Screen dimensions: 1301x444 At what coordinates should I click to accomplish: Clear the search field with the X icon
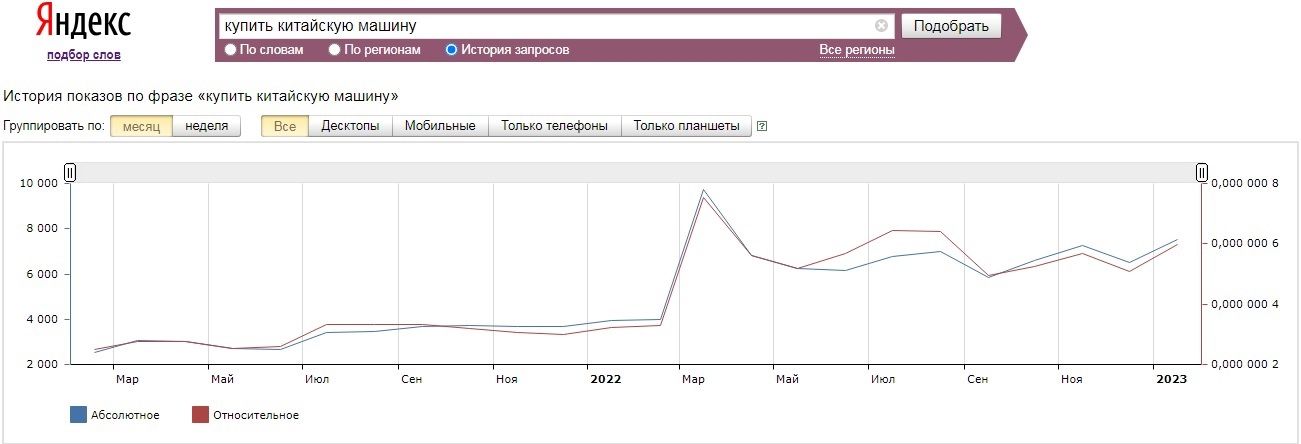pyautogui.click(x=881, y=26)
